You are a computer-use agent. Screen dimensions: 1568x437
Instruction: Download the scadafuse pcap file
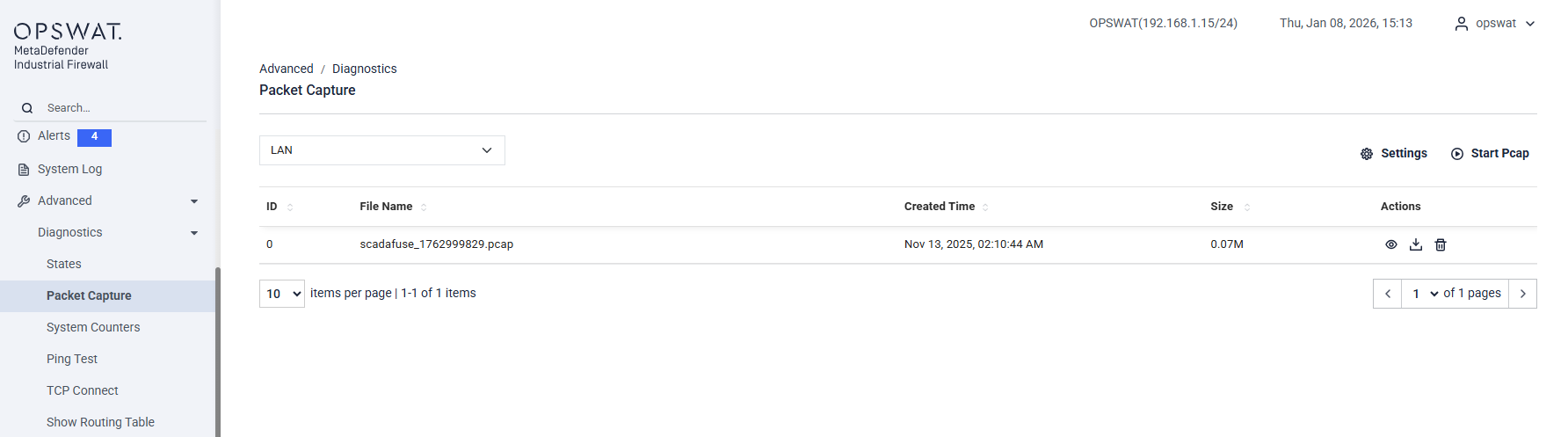(x=1416, y=244)
